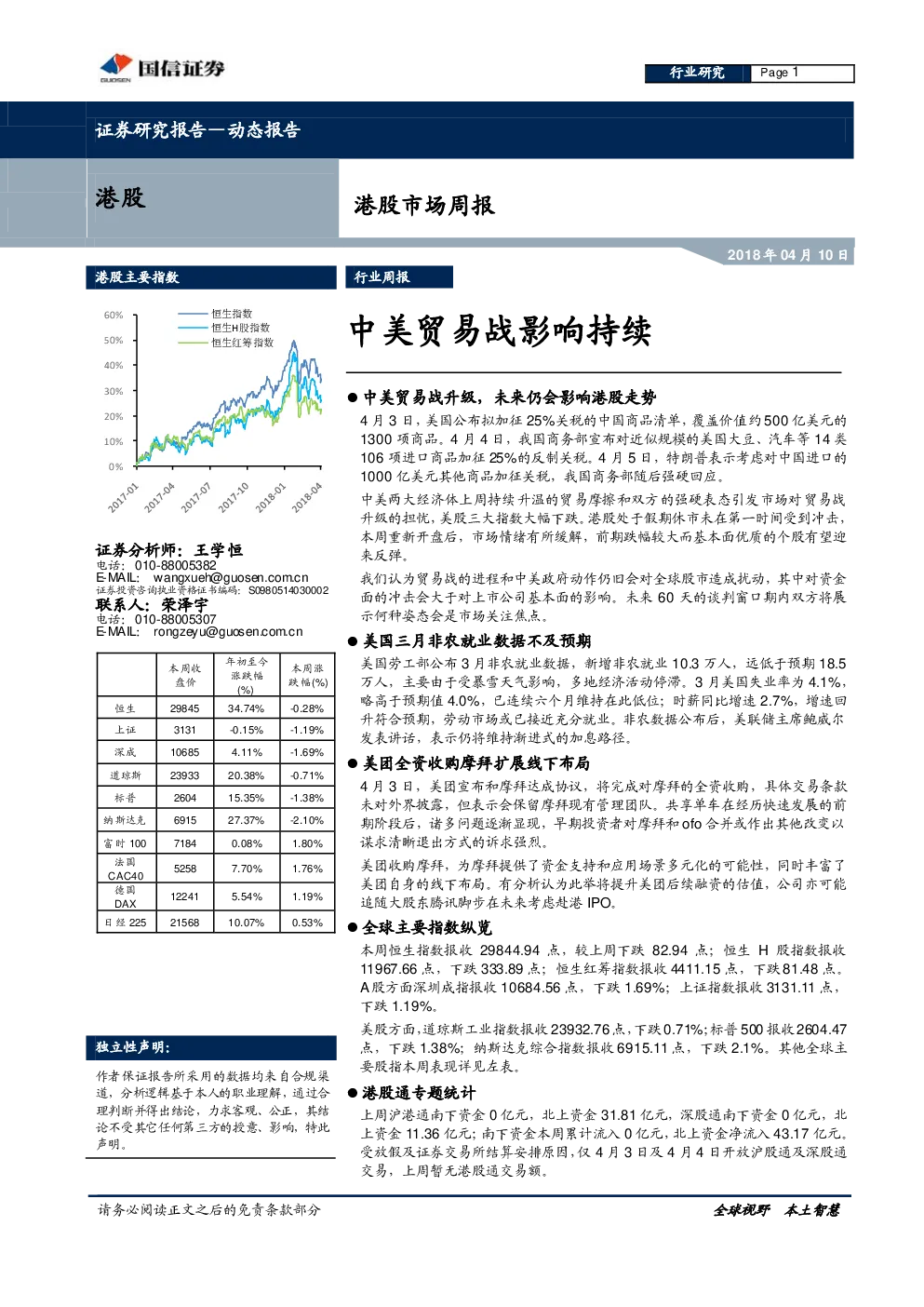Click bullet heading 美国三月非农就业数据不及预期
Viewport: 924px width, 1307px height.
coord(476,640)
